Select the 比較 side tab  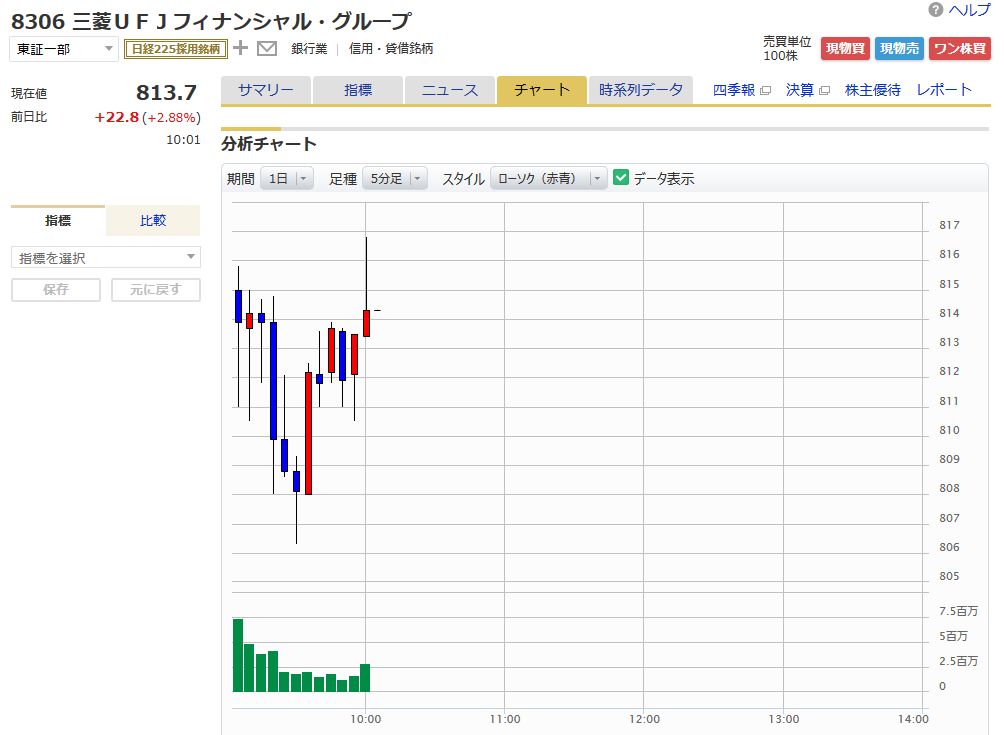153,220
